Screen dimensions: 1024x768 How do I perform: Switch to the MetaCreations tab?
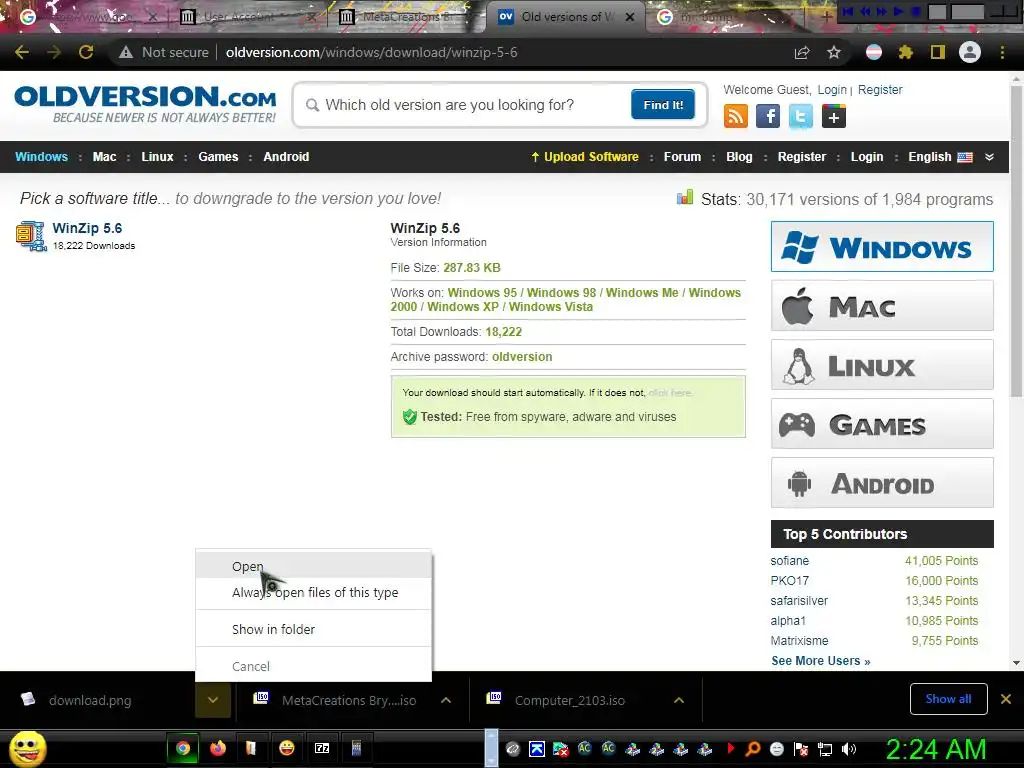(407, 17)
